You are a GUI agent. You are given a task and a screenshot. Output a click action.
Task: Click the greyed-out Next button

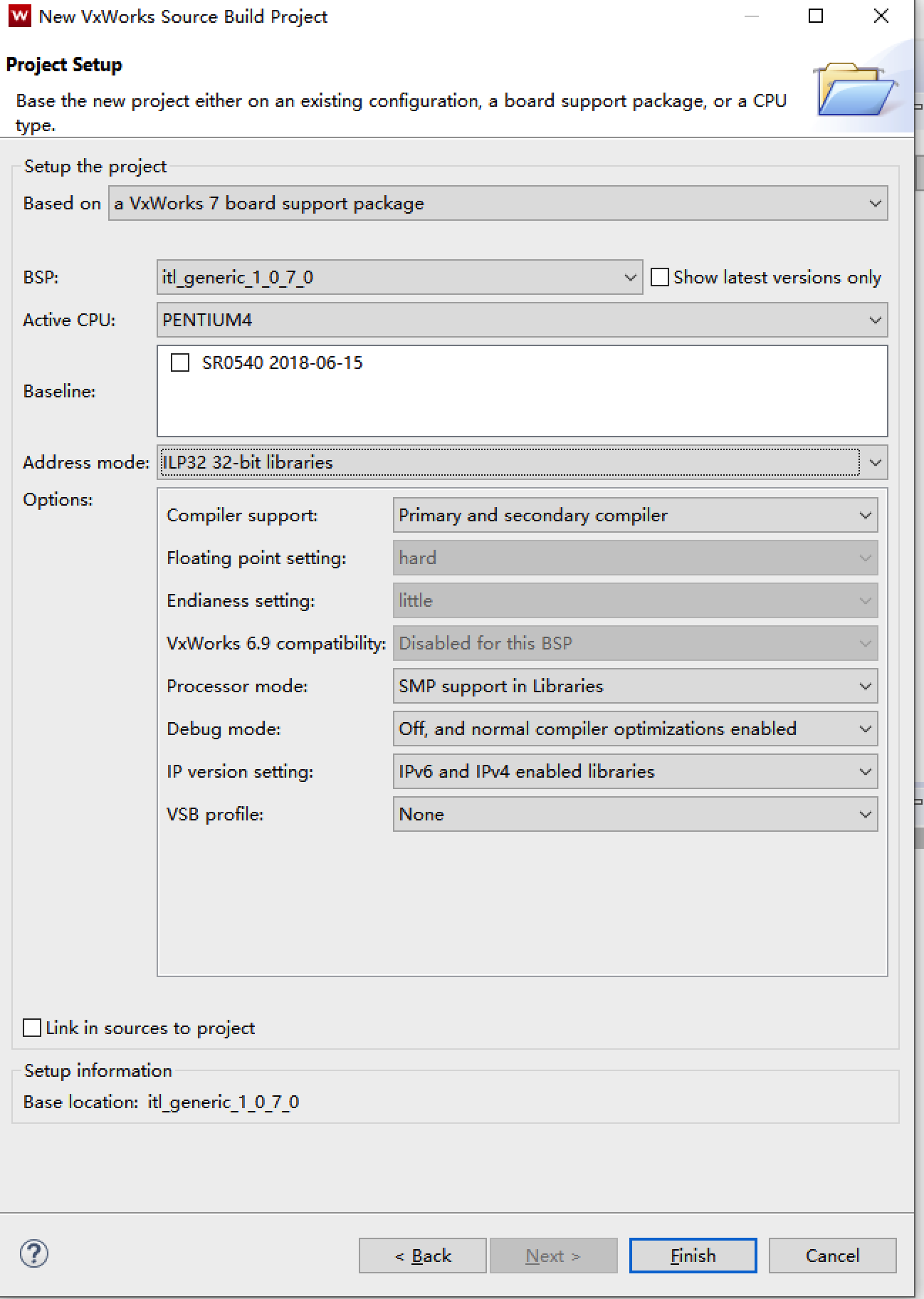(553, 1256)
